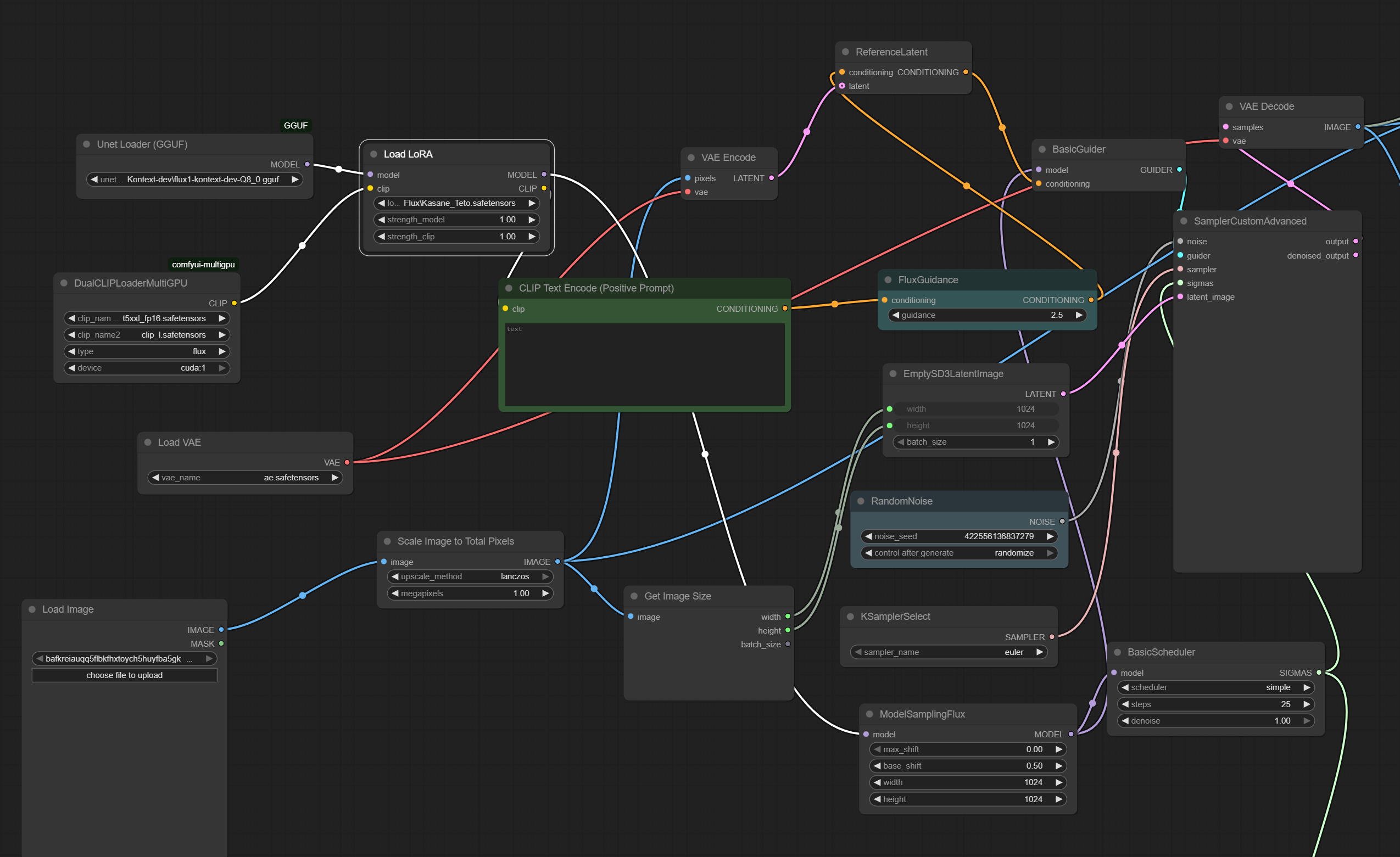Select the Get Image Size node title

[677, 596]
